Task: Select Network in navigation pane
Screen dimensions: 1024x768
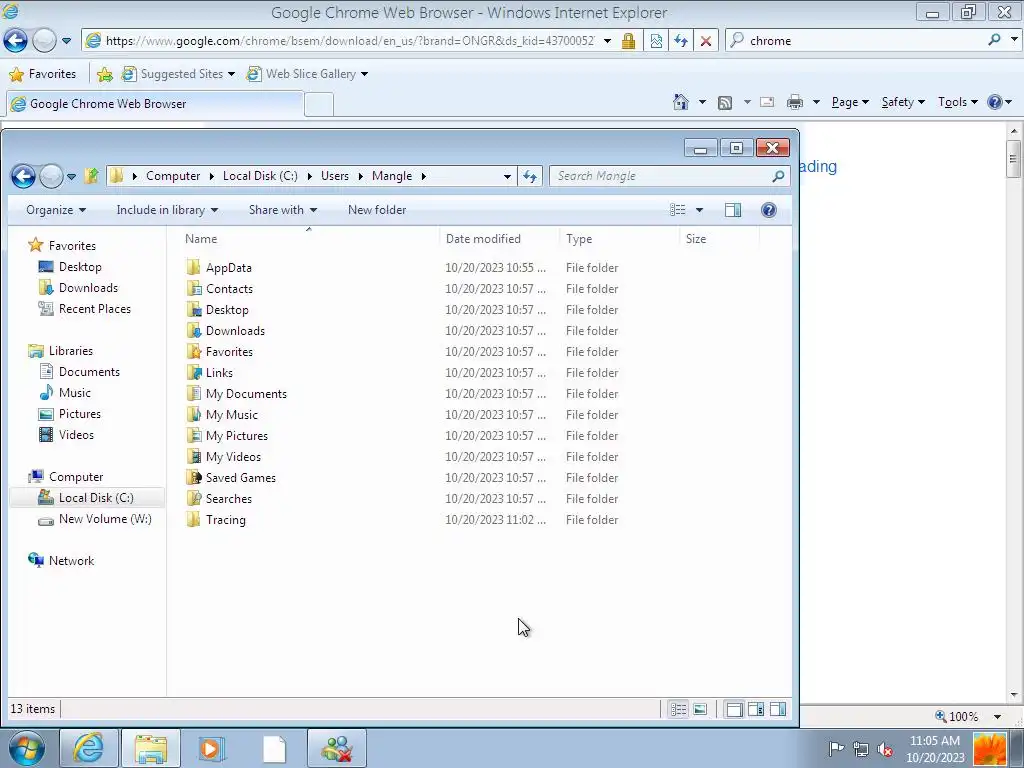Action: pos(71,560)
